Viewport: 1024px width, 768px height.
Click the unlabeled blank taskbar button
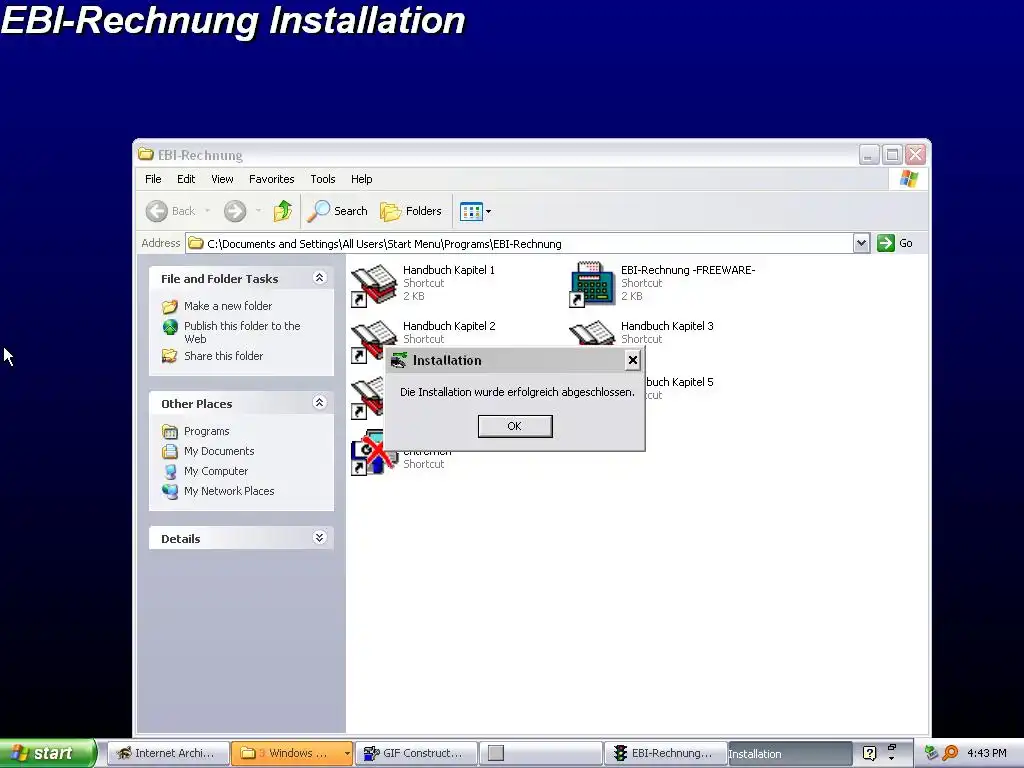pyautogui.click(x=540, y=753)
